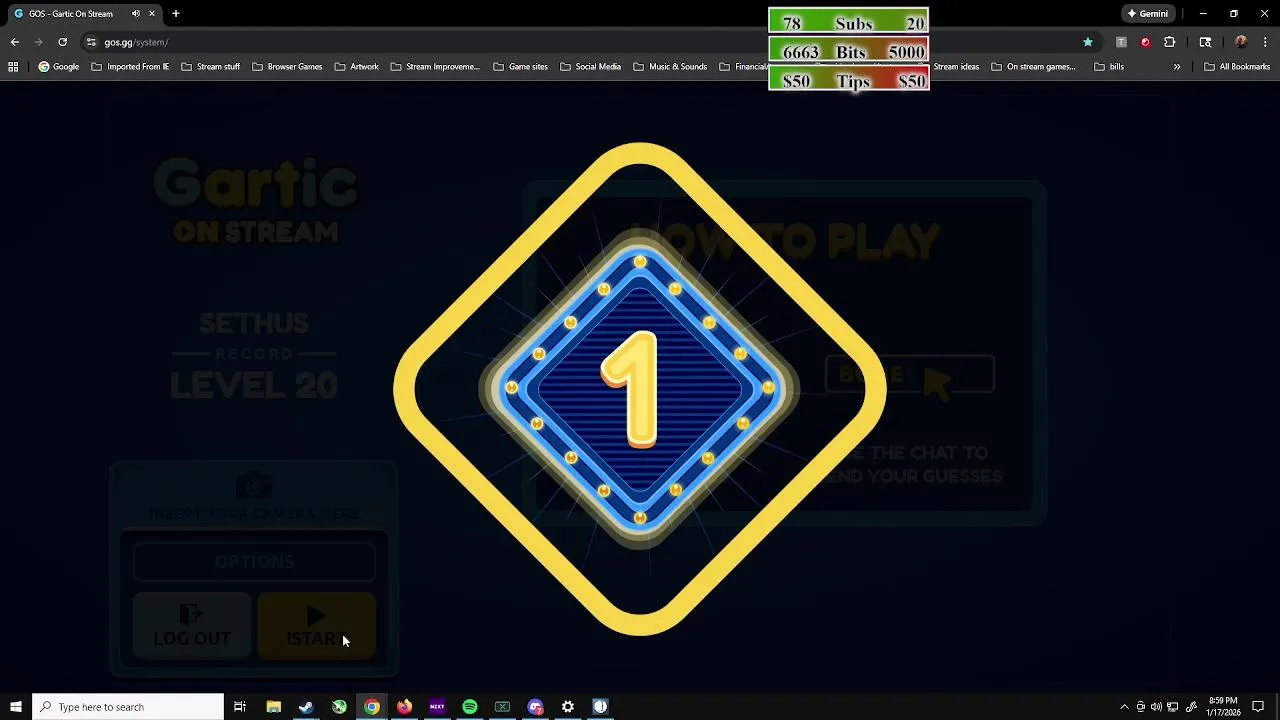Open Task View on the taskbar

pyautogui.click(x=240, y=707)
